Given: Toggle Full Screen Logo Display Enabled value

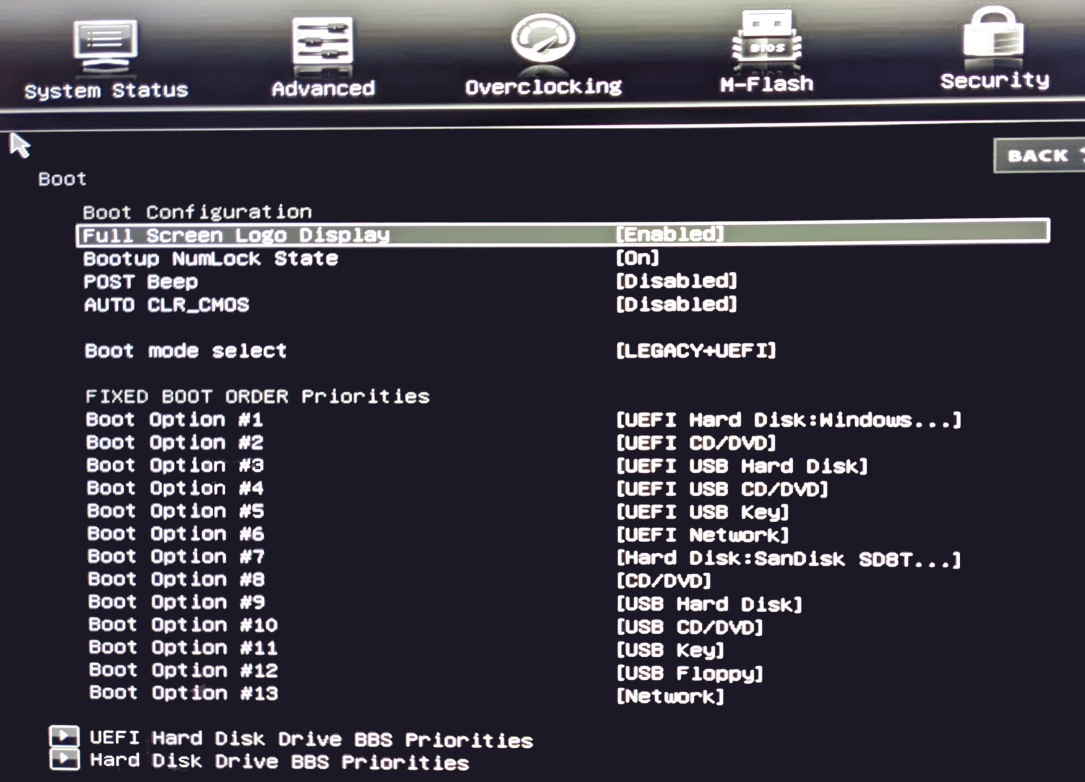Looking at the screenshot, I should pyautogui.click(x=670, y=234).
